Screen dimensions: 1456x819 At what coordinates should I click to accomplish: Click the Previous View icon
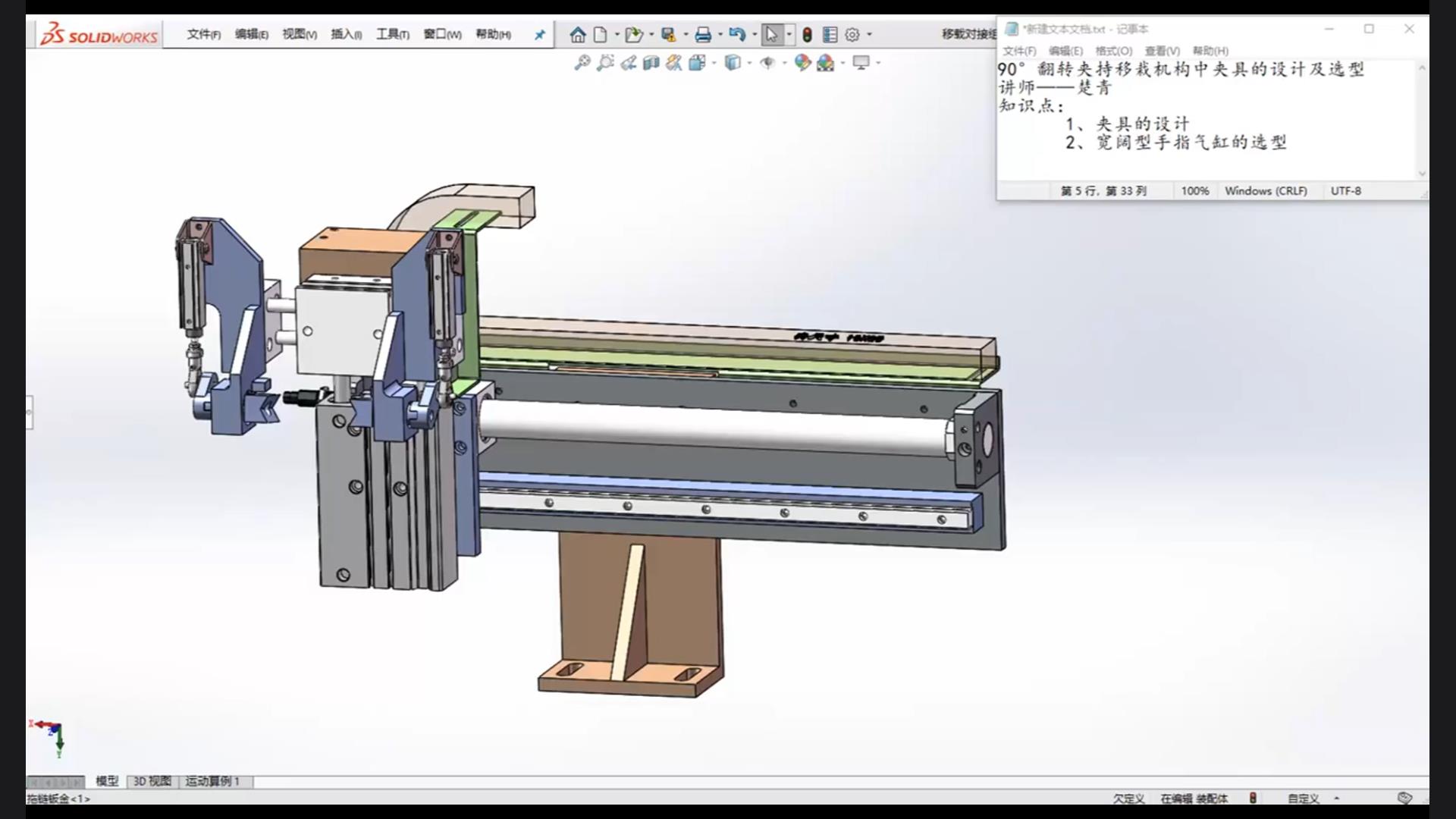(628, 63)
